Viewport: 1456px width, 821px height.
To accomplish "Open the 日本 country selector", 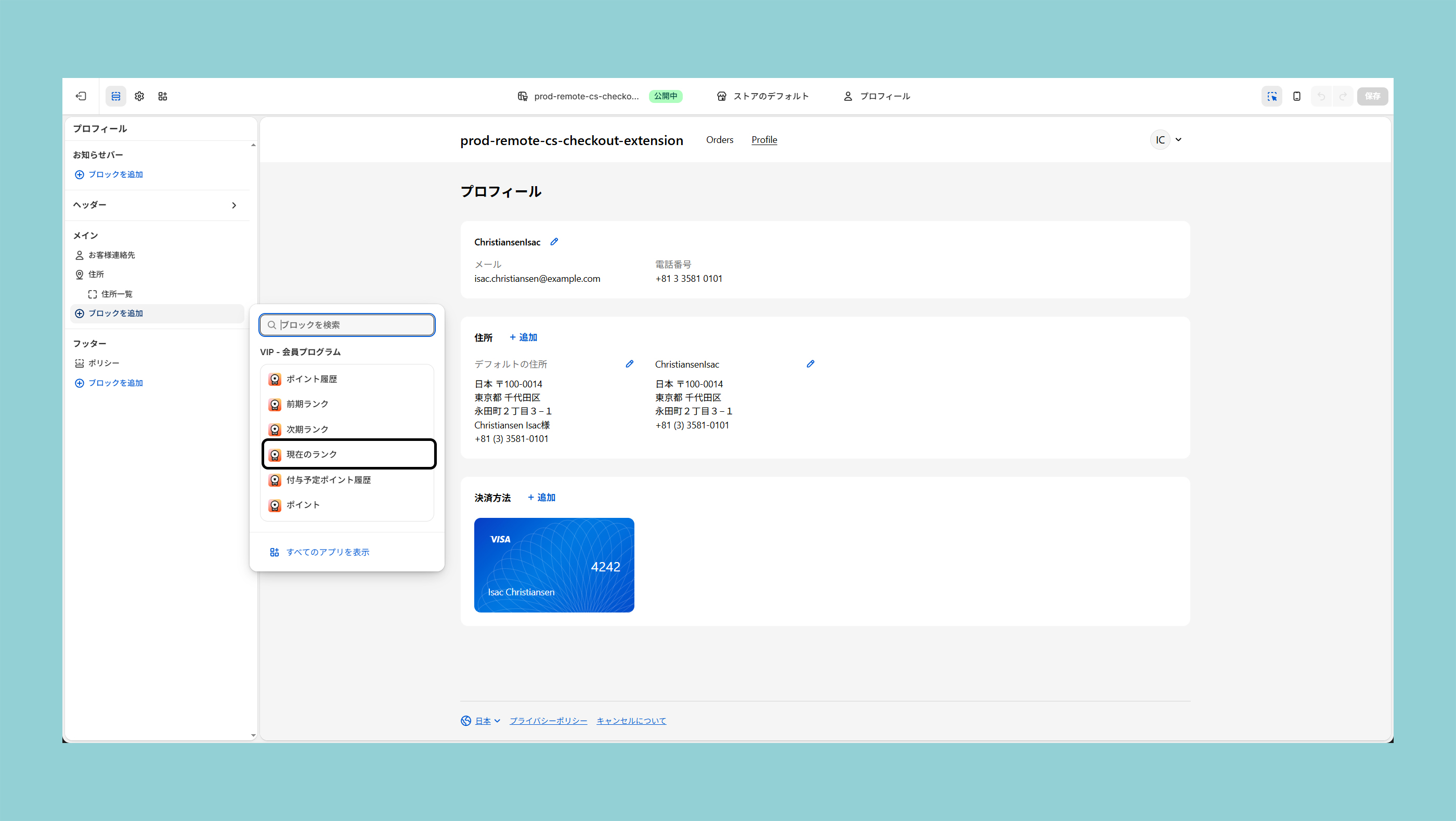I will 482,721.
